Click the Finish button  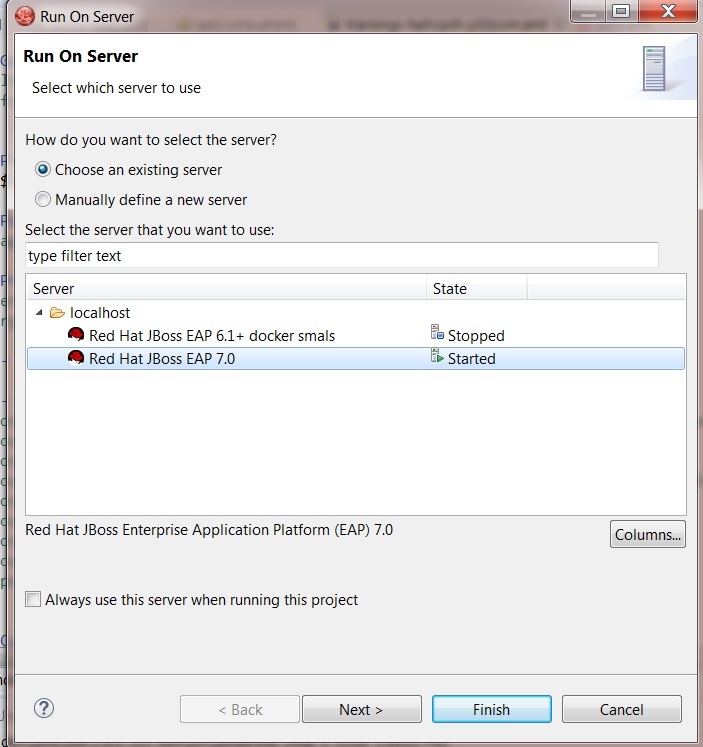click(492, 709)
